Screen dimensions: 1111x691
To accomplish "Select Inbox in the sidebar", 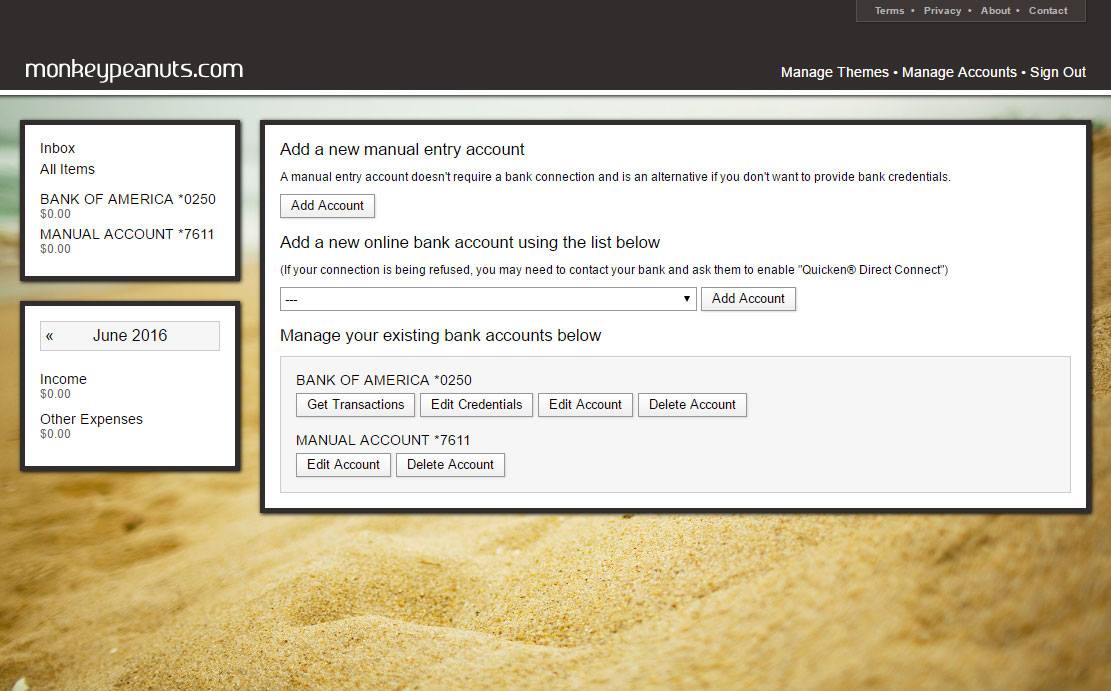I will [58, 148].
